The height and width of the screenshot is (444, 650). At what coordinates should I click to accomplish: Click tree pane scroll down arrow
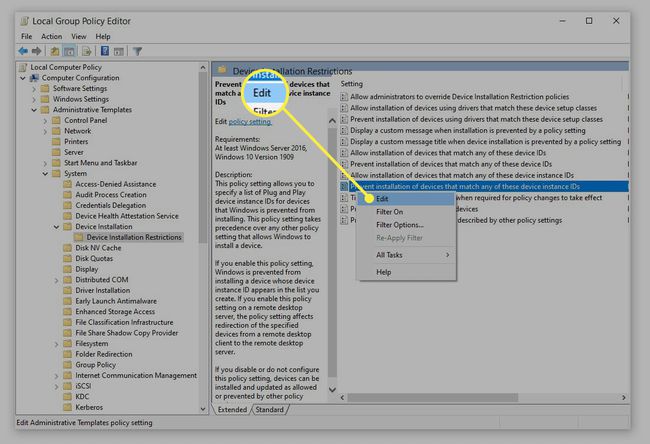(x=203, y=409)
